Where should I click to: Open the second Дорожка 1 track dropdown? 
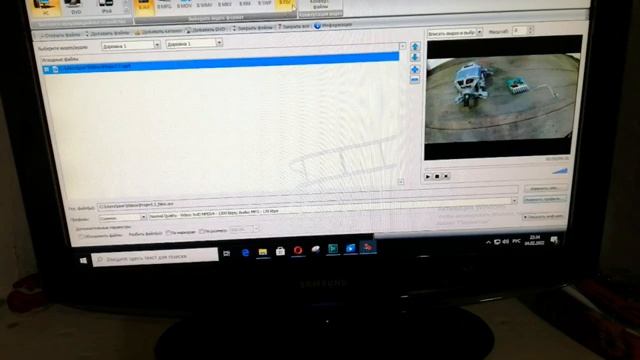point(194,43)
